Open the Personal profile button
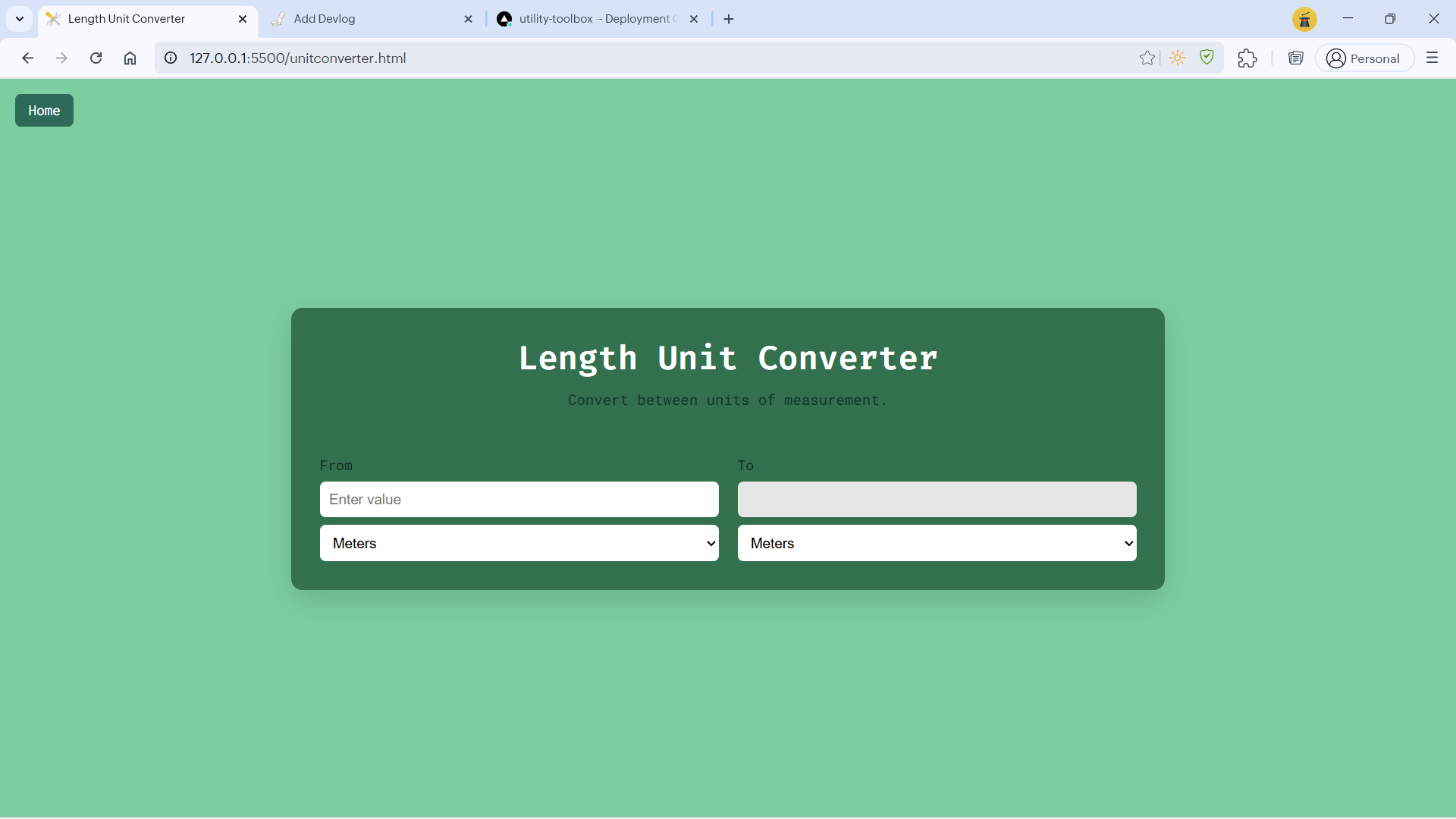This screenshot has width=1456, height=819. point(1364,58)
